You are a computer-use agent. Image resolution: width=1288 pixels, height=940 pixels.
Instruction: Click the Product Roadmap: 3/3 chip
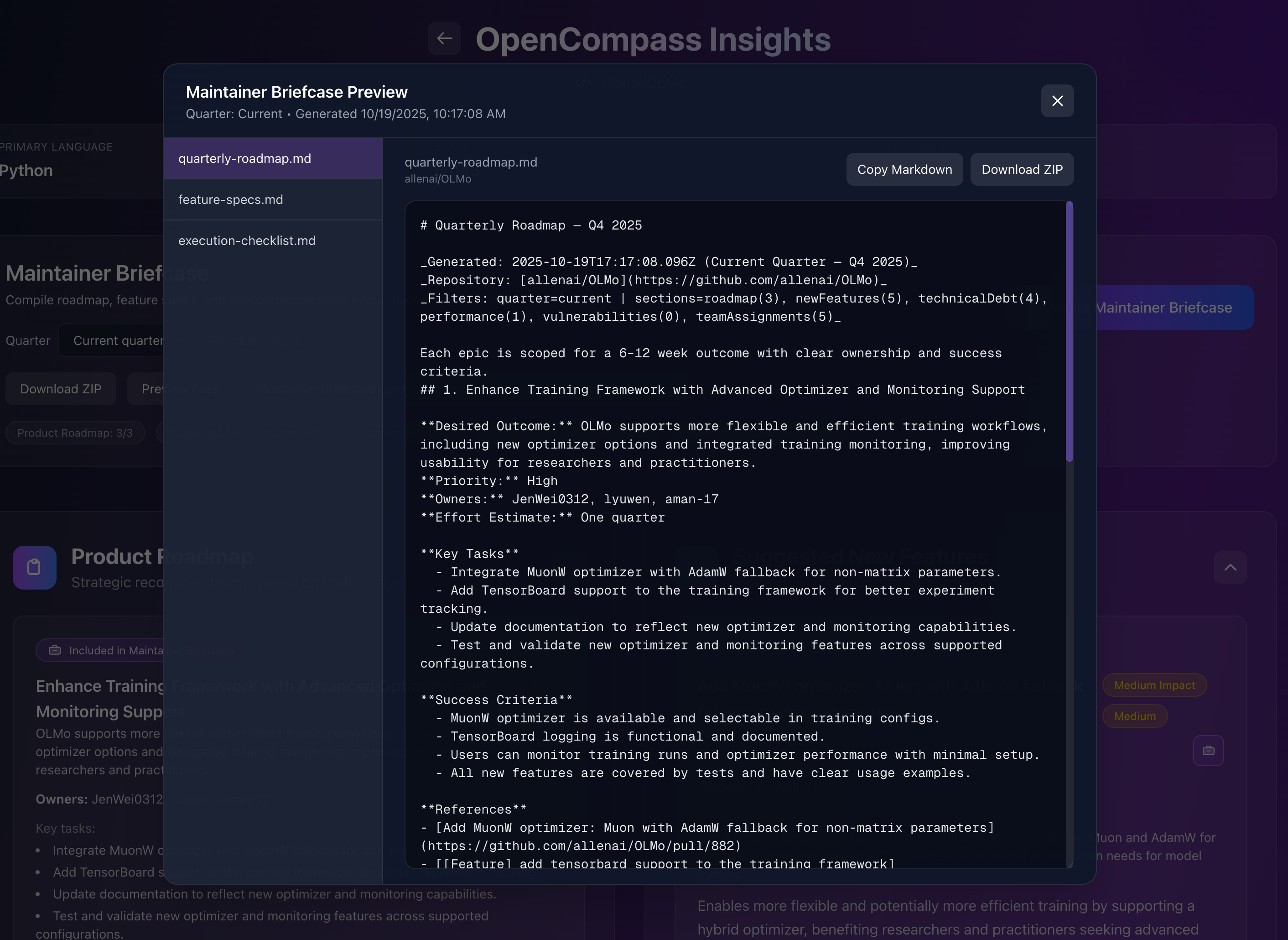point(74,433)
